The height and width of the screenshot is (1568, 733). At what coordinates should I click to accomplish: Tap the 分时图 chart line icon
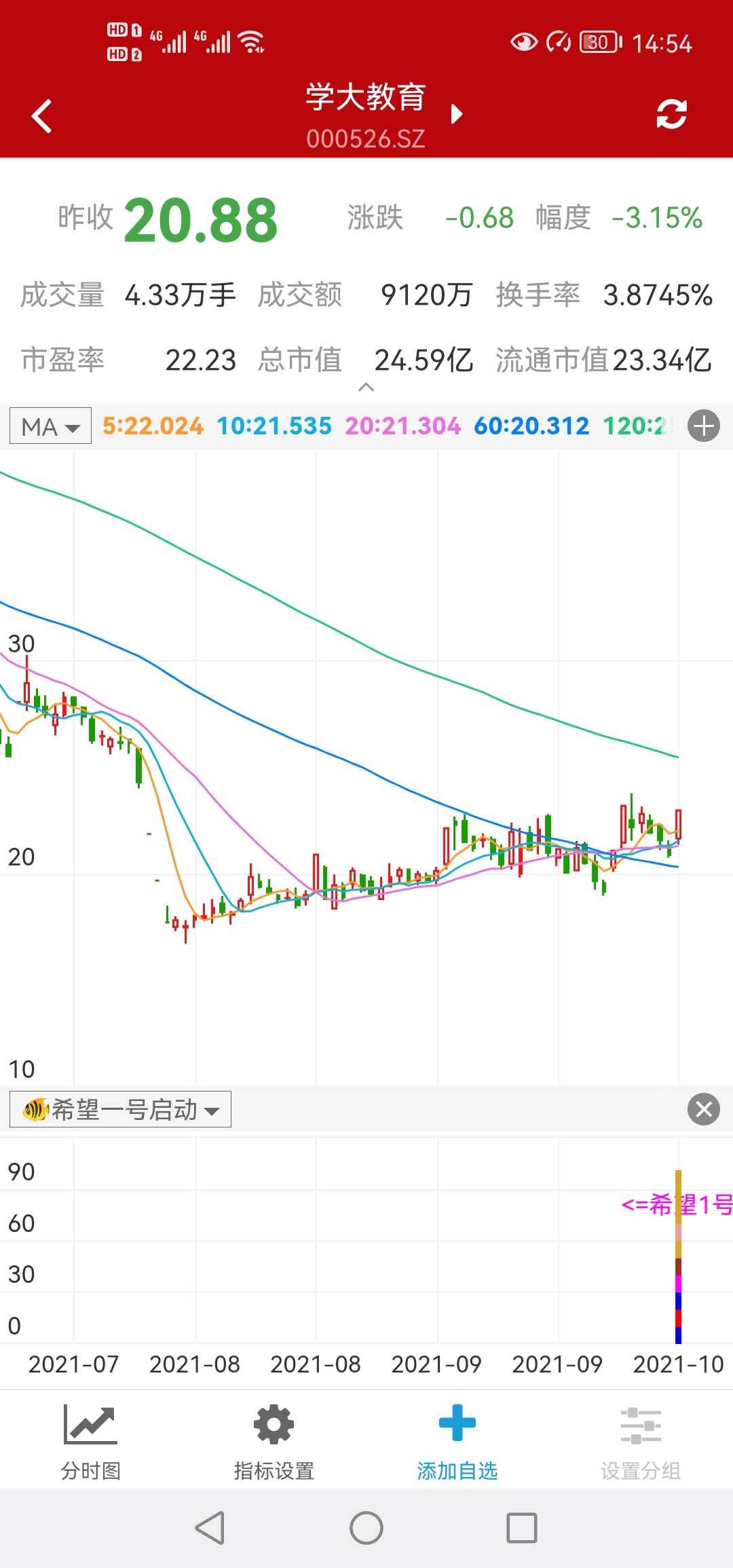pos(90,1424)
